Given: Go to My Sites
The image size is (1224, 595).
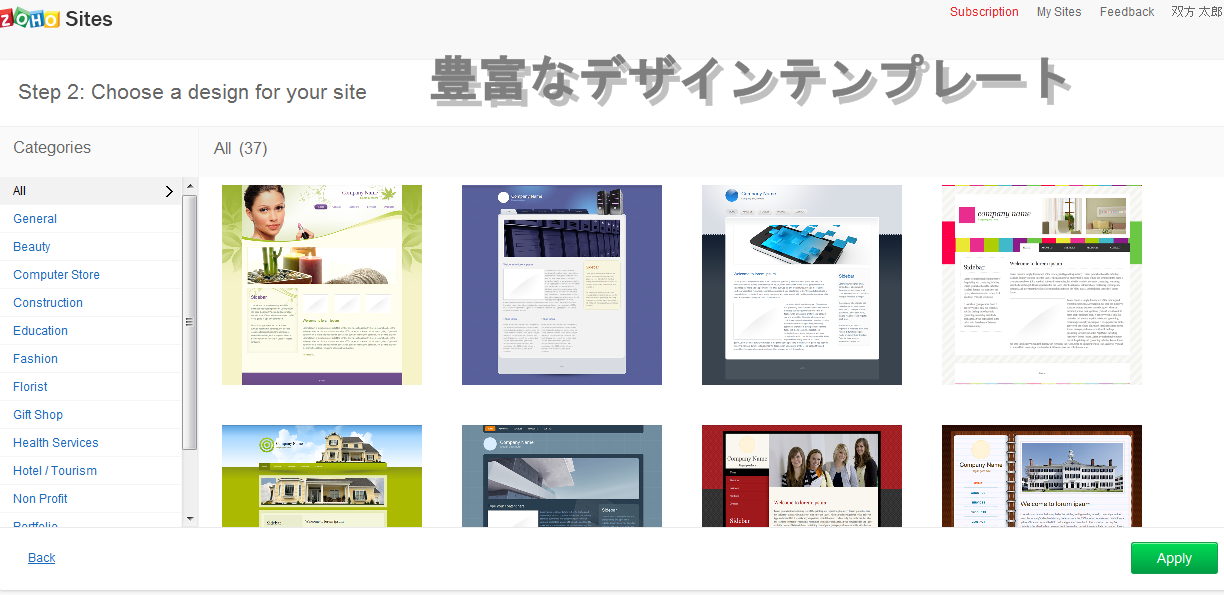Looking at the screenshot, I should pyautogui.click(x=1059, y=12).
